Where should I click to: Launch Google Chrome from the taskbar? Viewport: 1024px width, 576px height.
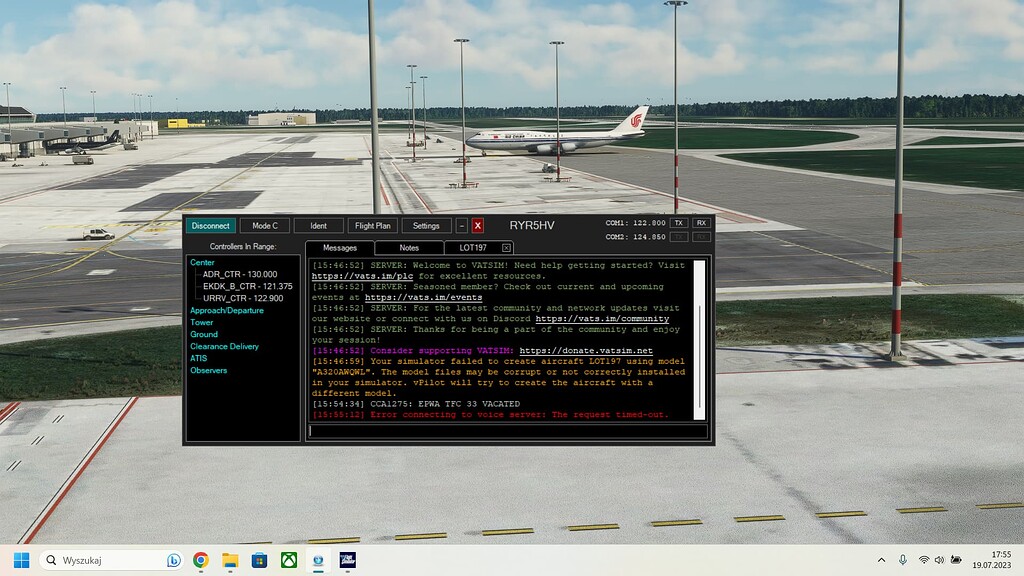tap(199, 560)
